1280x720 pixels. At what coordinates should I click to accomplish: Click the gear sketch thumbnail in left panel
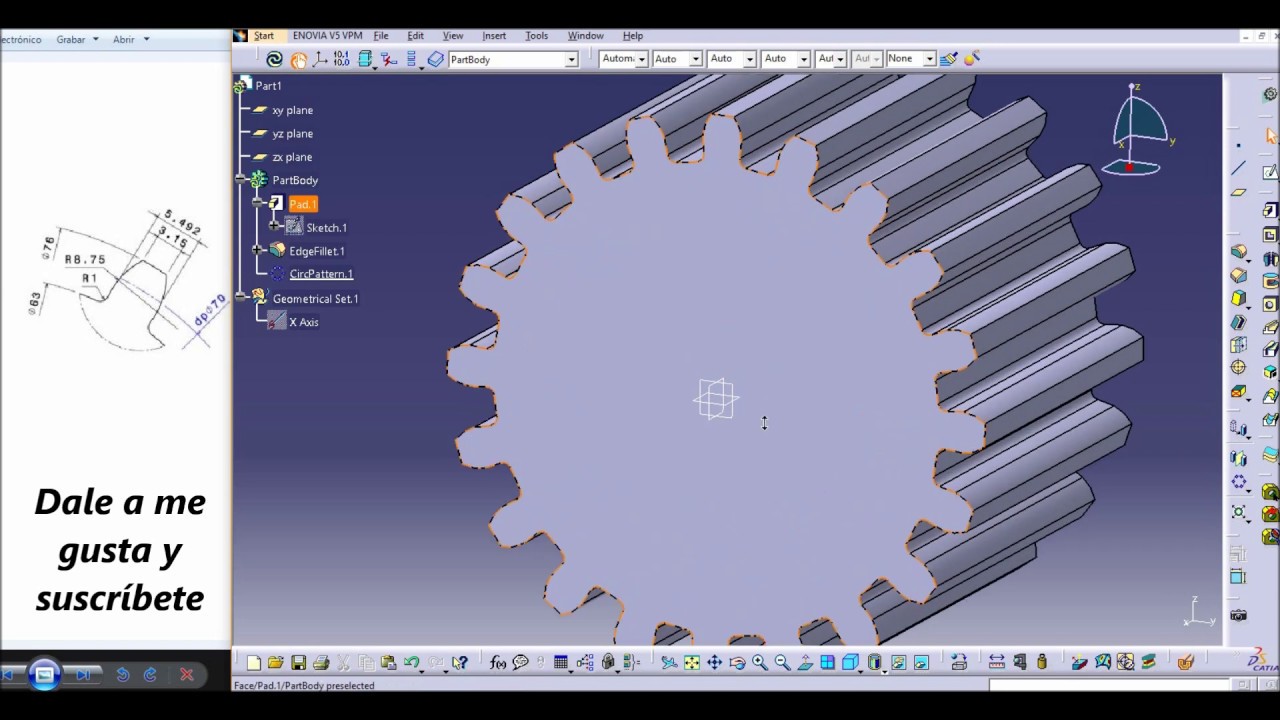[129, 280]
